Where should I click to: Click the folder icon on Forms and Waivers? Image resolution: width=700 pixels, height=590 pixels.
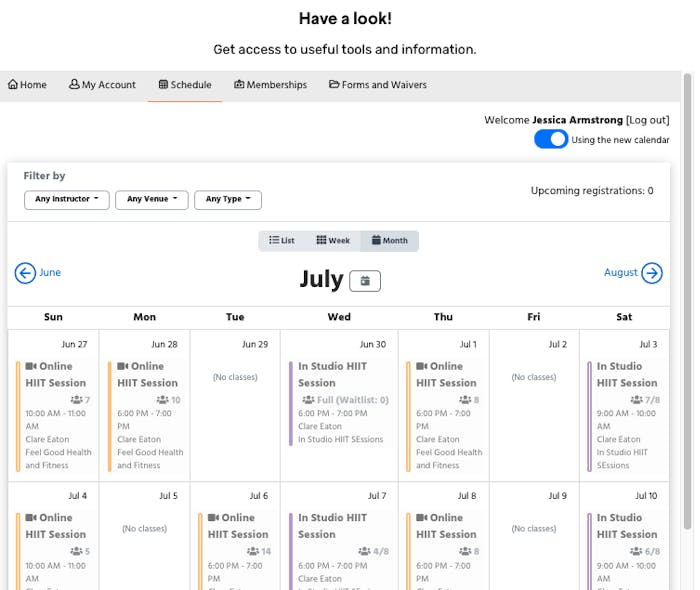pyautogui.click(x=334, y=84)
